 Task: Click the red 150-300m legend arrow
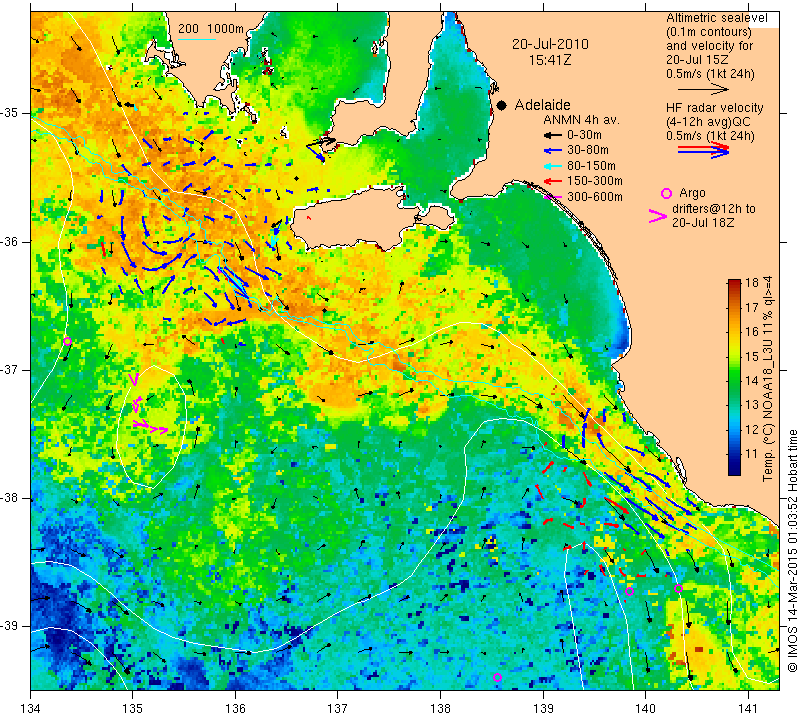pyautogui.click(x=552, y=181)
